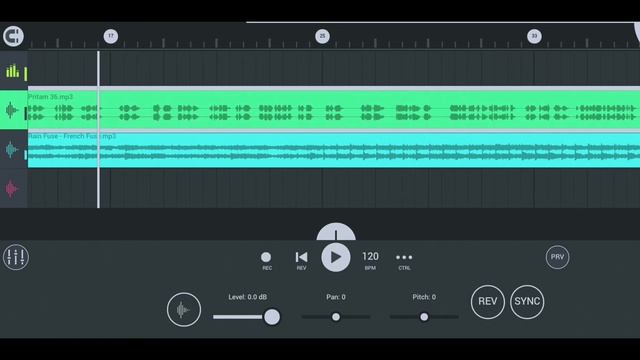
Task: Toggle the SYNC button
Action: 527,302
